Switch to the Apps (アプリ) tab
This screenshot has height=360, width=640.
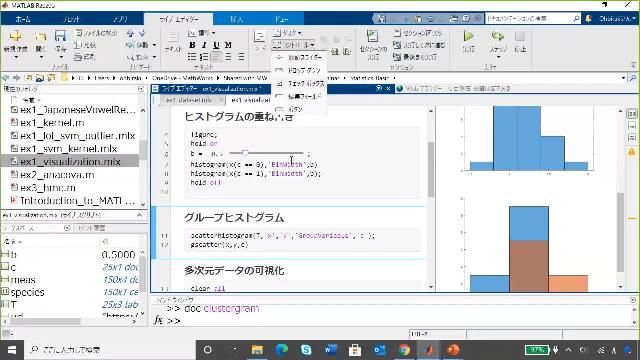coord(120,19)
